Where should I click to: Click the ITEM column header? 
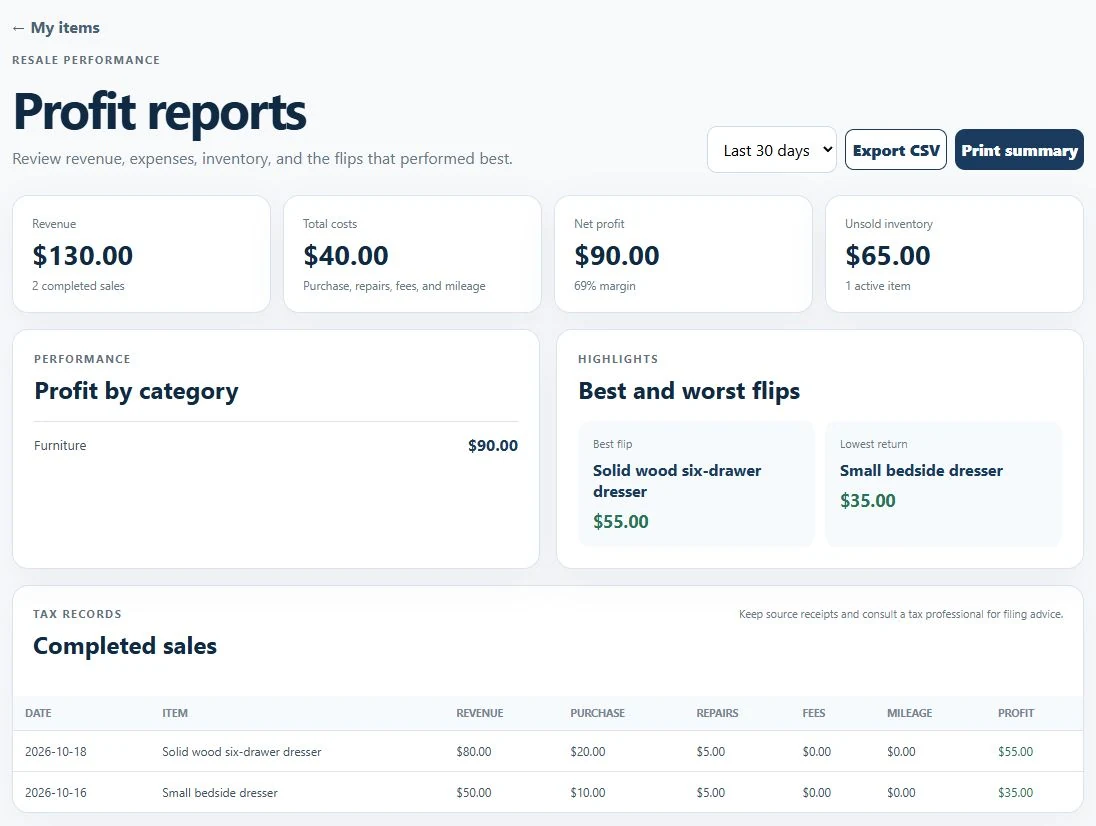(x=175, y=713)
